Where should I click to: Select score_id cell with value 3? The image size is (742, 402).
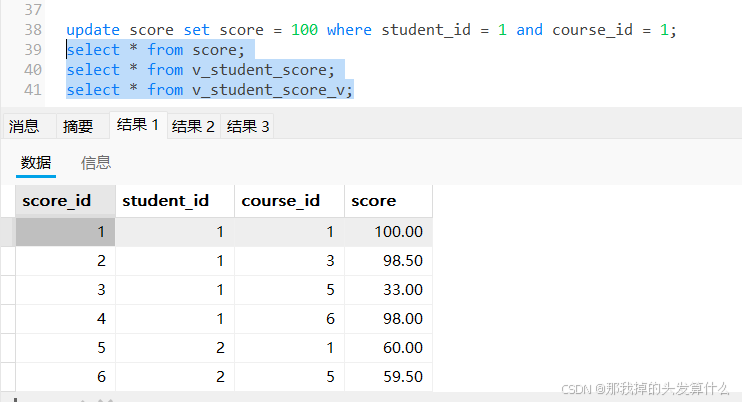66,289
